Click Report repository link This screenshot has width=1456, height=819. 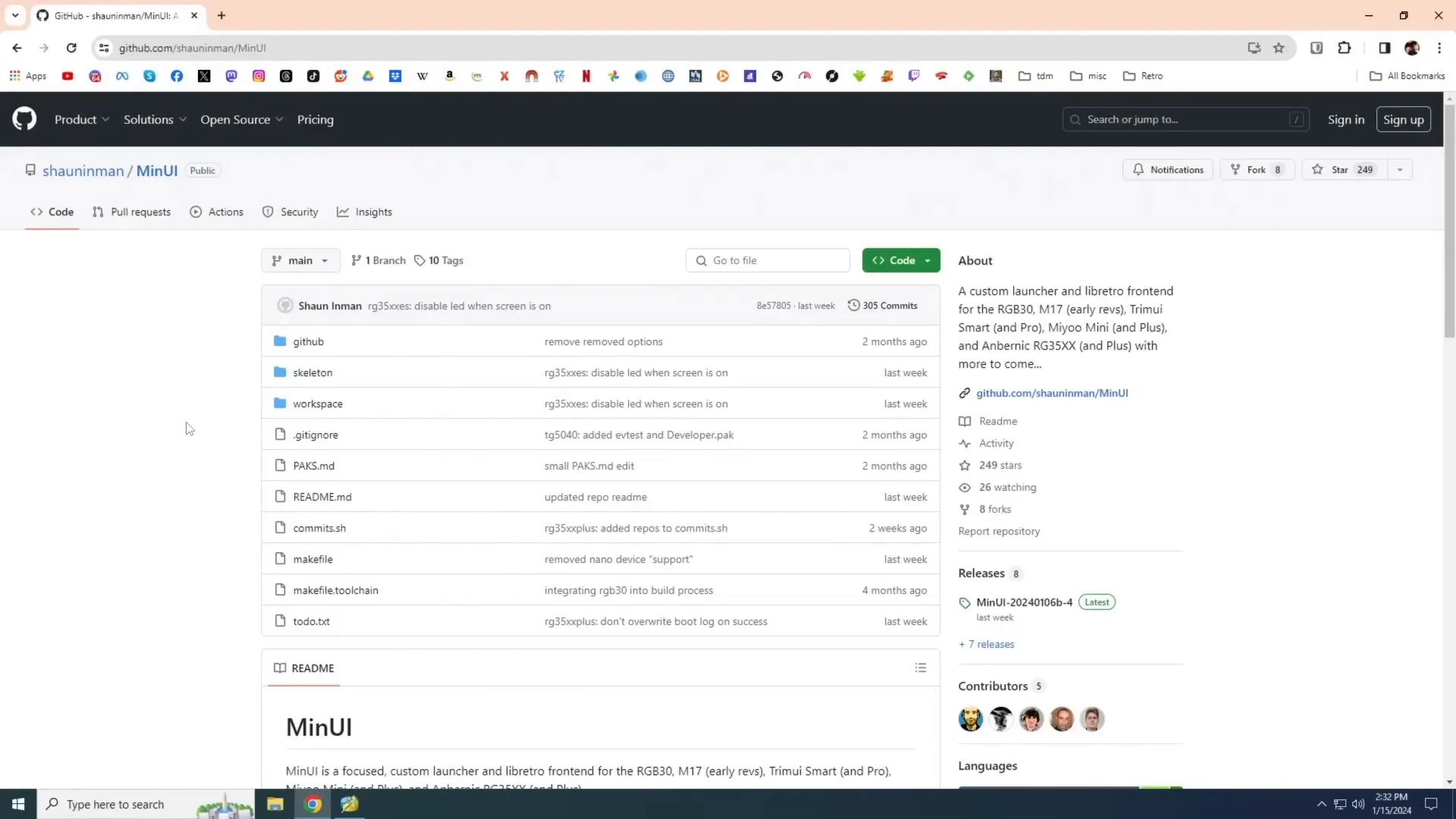999,532
